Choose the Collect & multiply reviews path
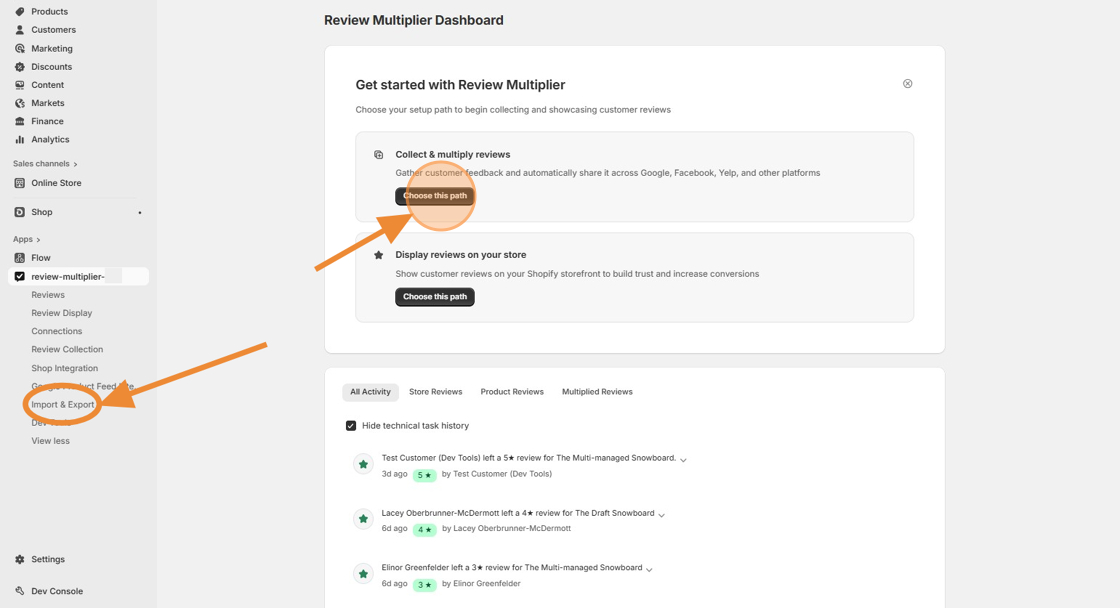The width and height of the screenshot is (1120, 608). 435,196
